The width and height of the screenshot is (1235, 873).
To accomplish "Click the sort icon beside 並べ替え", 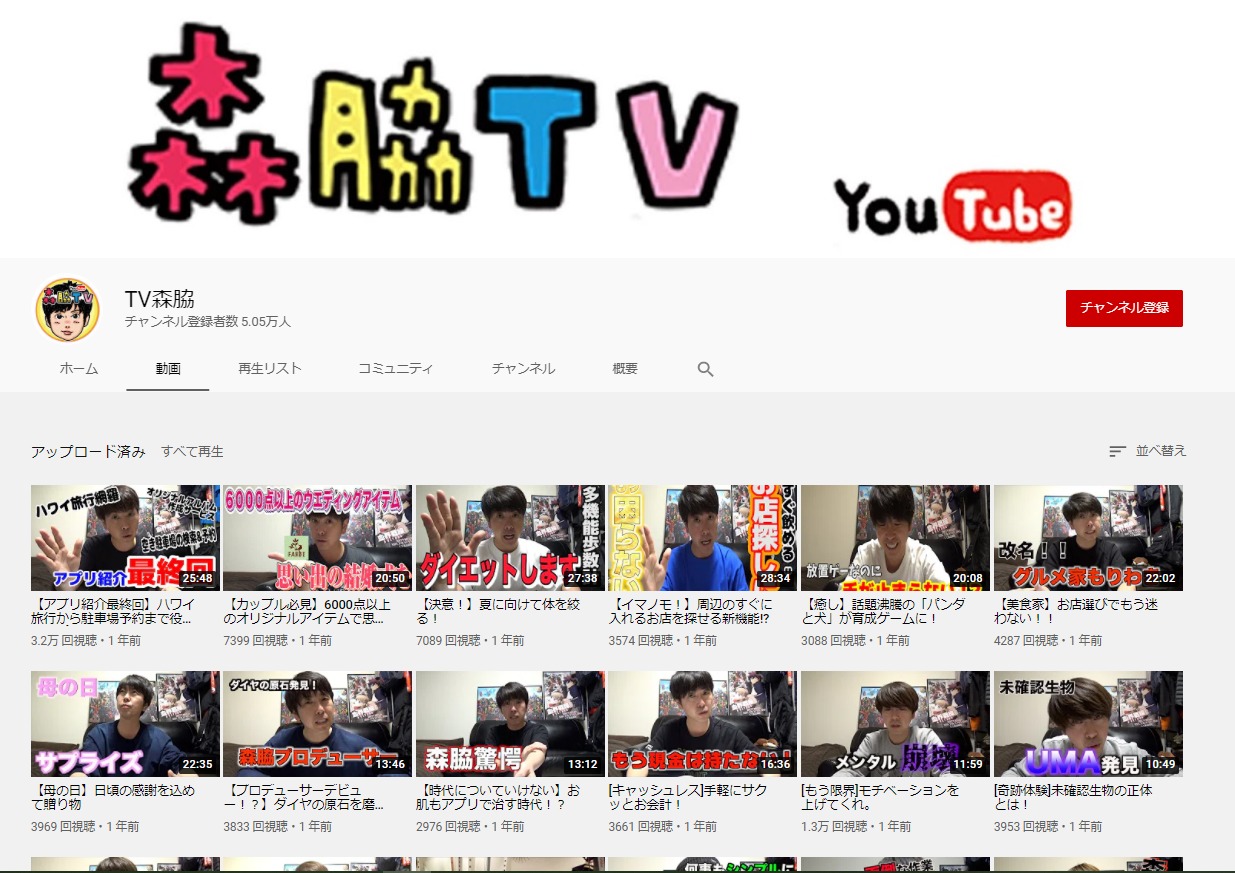I will click(1117, 451).
